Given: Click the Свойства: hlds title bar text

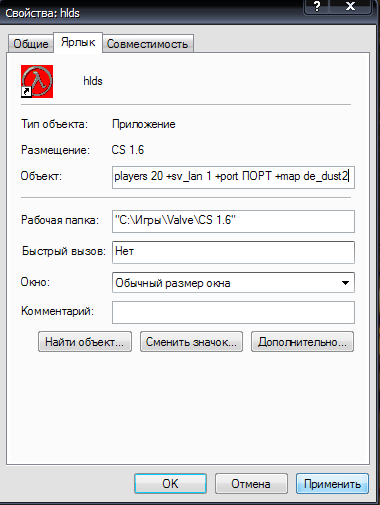Looking at the screenshot, I should coord(43,13).
